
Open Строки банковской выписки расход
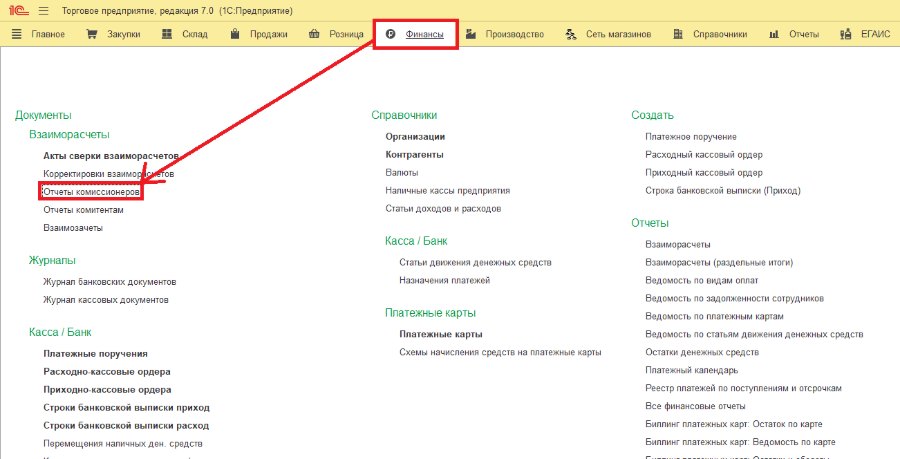pos(126,426)
